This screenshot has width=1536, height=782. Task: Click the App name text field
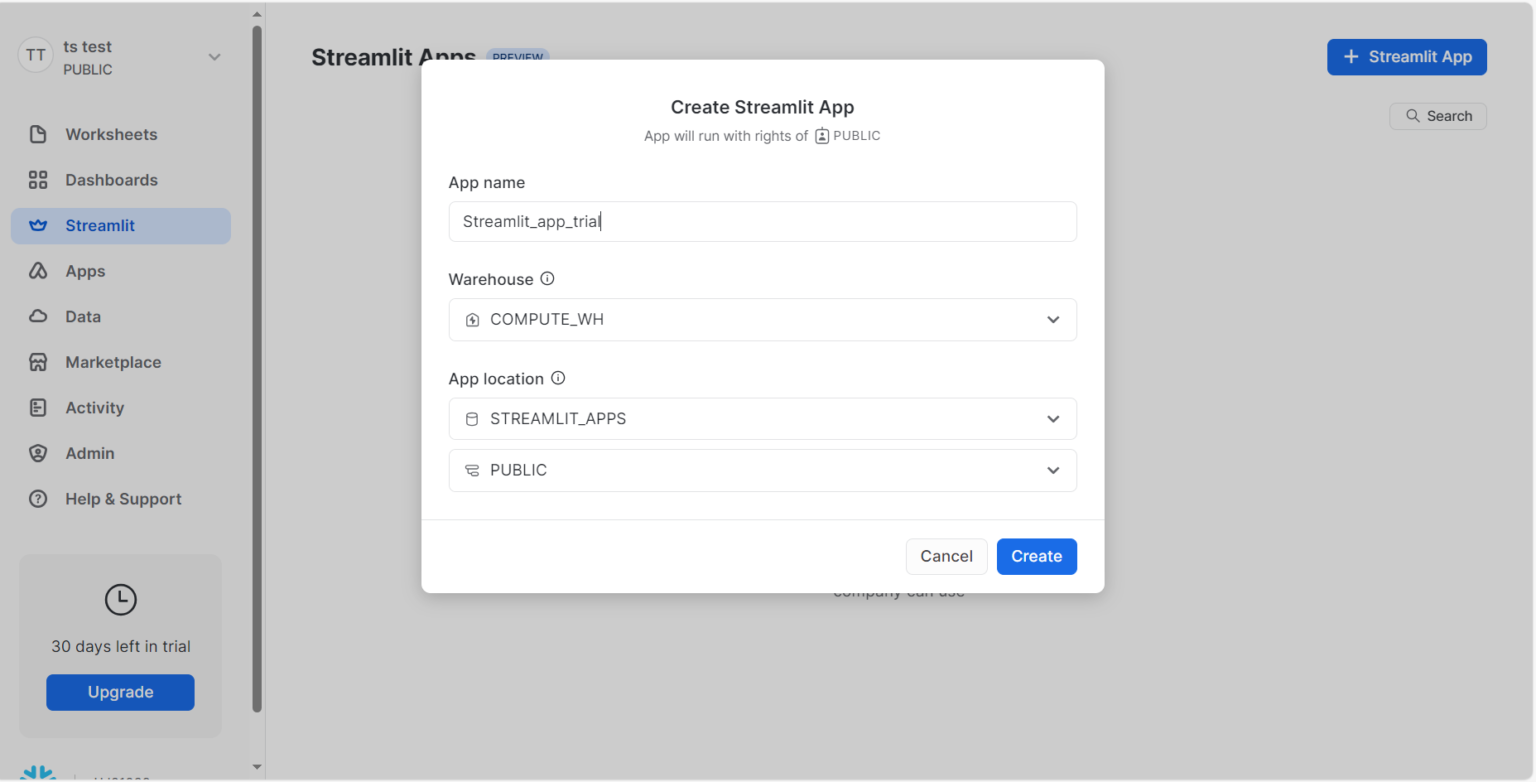pyautogui.click(x=762, y=222)
